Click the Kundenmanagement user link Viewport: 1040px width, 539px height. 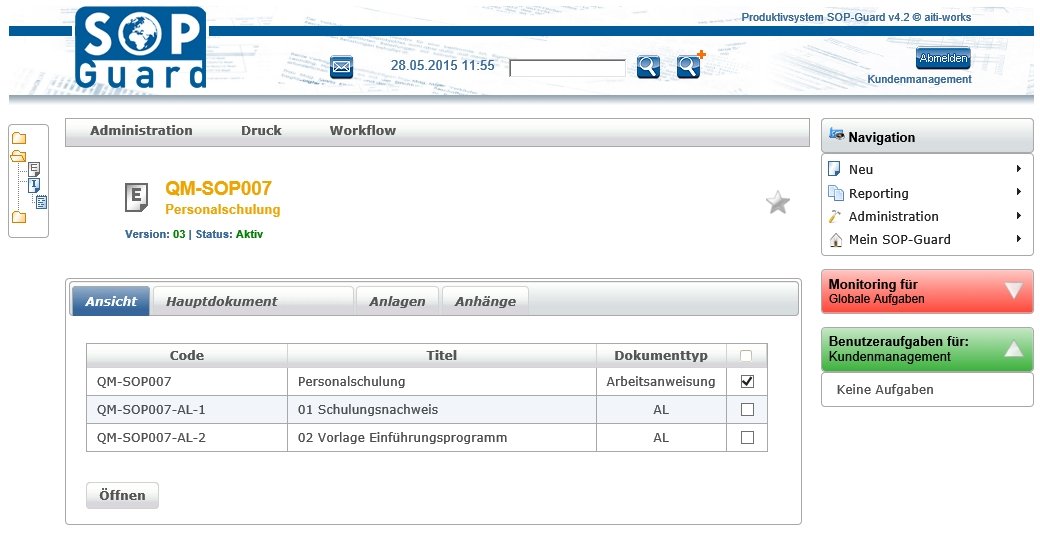pyautogui.click(x=919, y=79)
